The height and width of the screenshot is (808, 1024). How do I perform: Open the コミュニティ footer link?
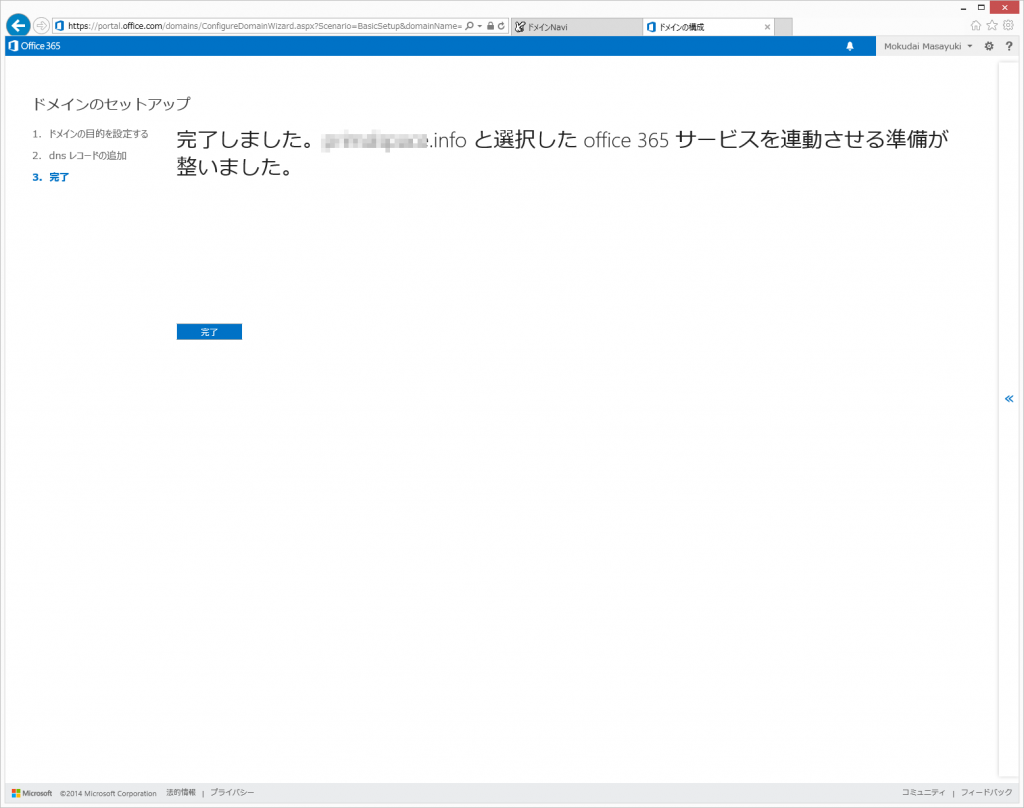tap(924, 793)
